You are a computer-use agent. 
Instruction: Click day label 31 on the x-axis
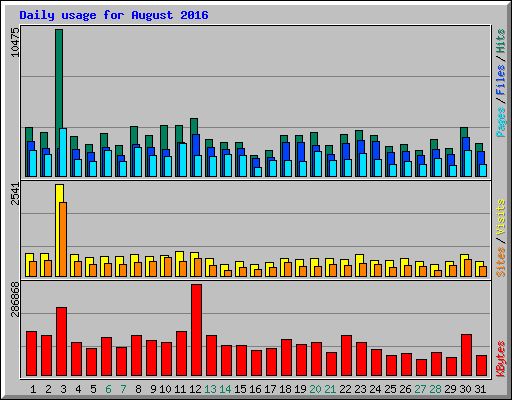tap(480, 389)
